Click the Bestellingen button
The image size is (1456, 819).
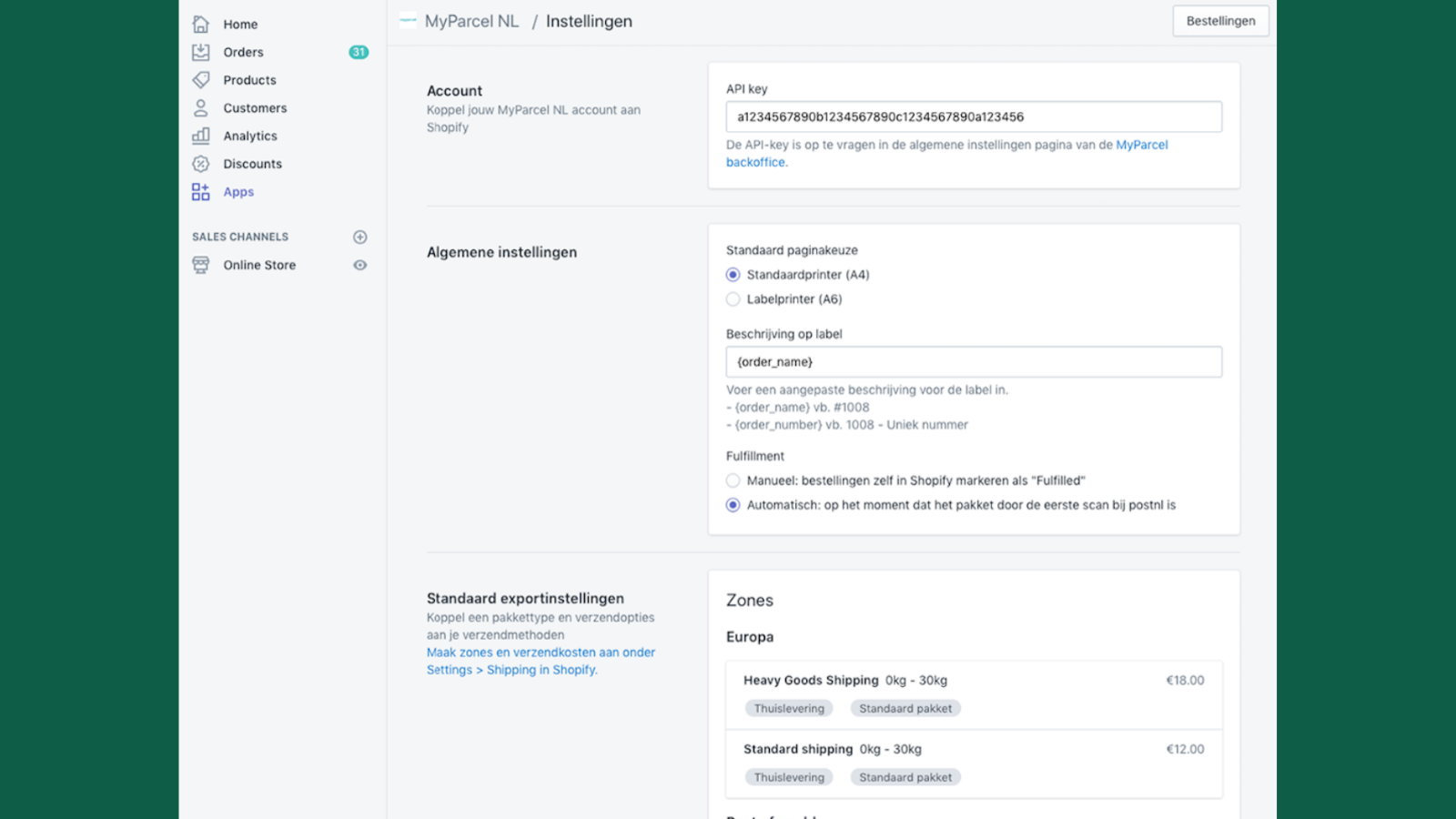click(x=1220, y=21)
